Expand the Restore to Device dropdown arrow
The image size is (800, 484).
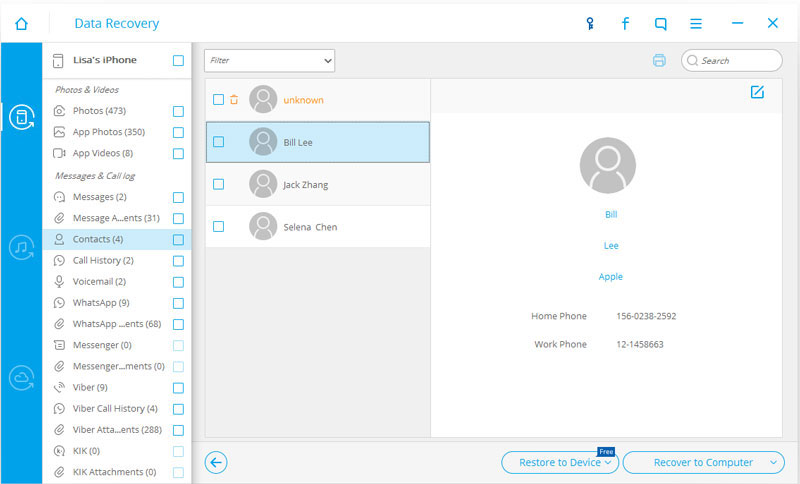pyautogui.click(x=609, y=462)
